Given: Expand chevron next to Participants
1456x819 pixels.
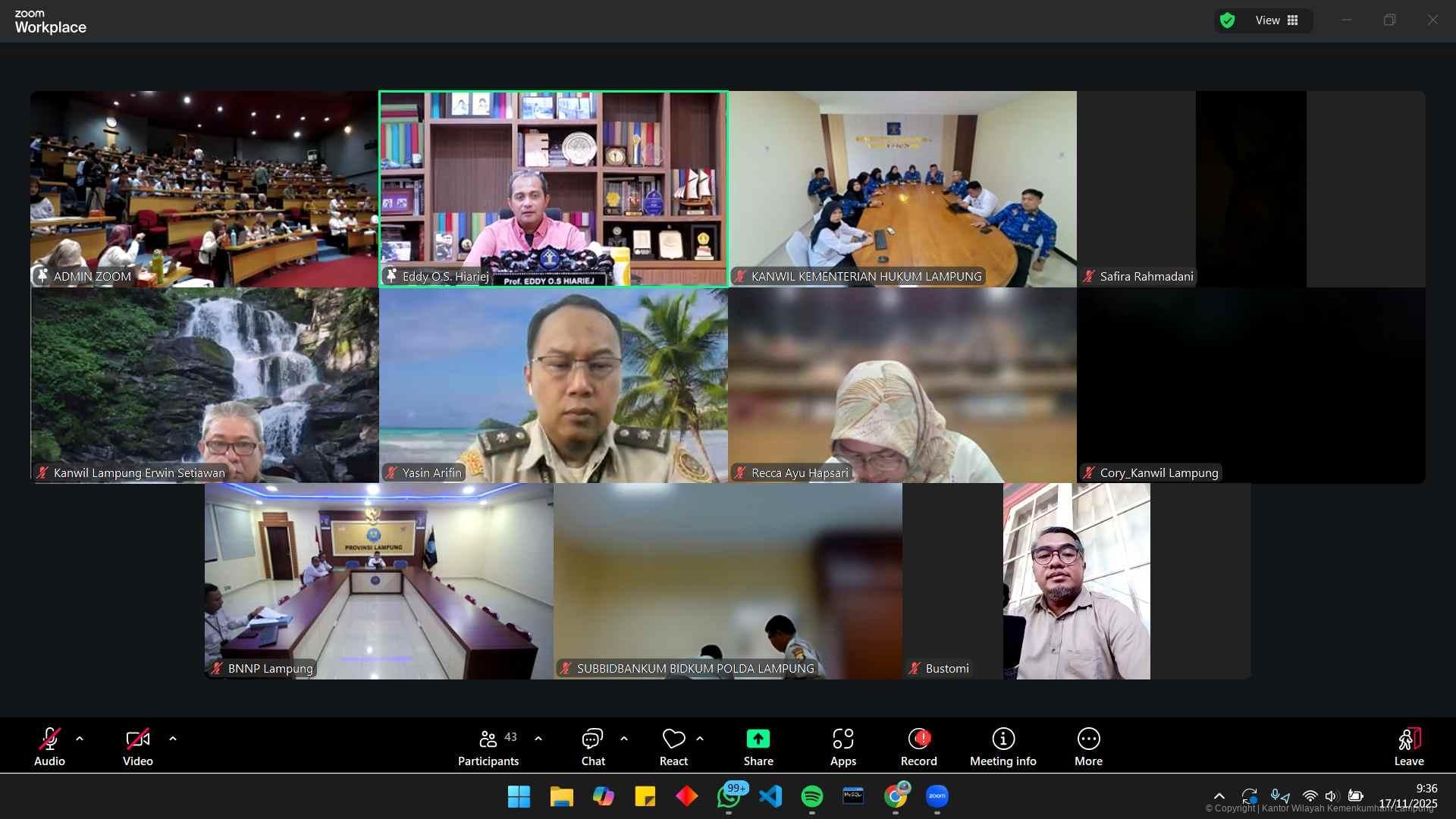Looking at the screenshot, I should click(x=538, y=739).
